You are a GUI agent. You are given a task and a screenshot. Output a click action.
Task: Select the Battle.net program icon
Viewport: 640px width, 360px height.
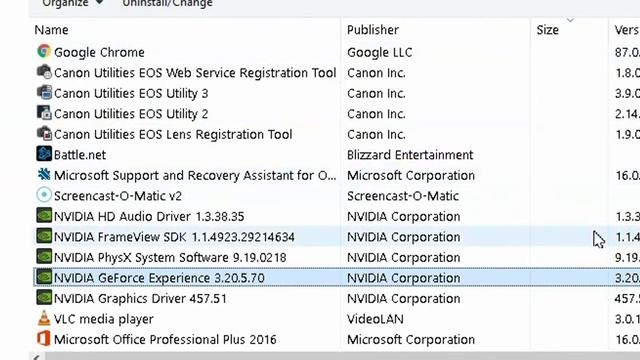[x=44, y=154]
